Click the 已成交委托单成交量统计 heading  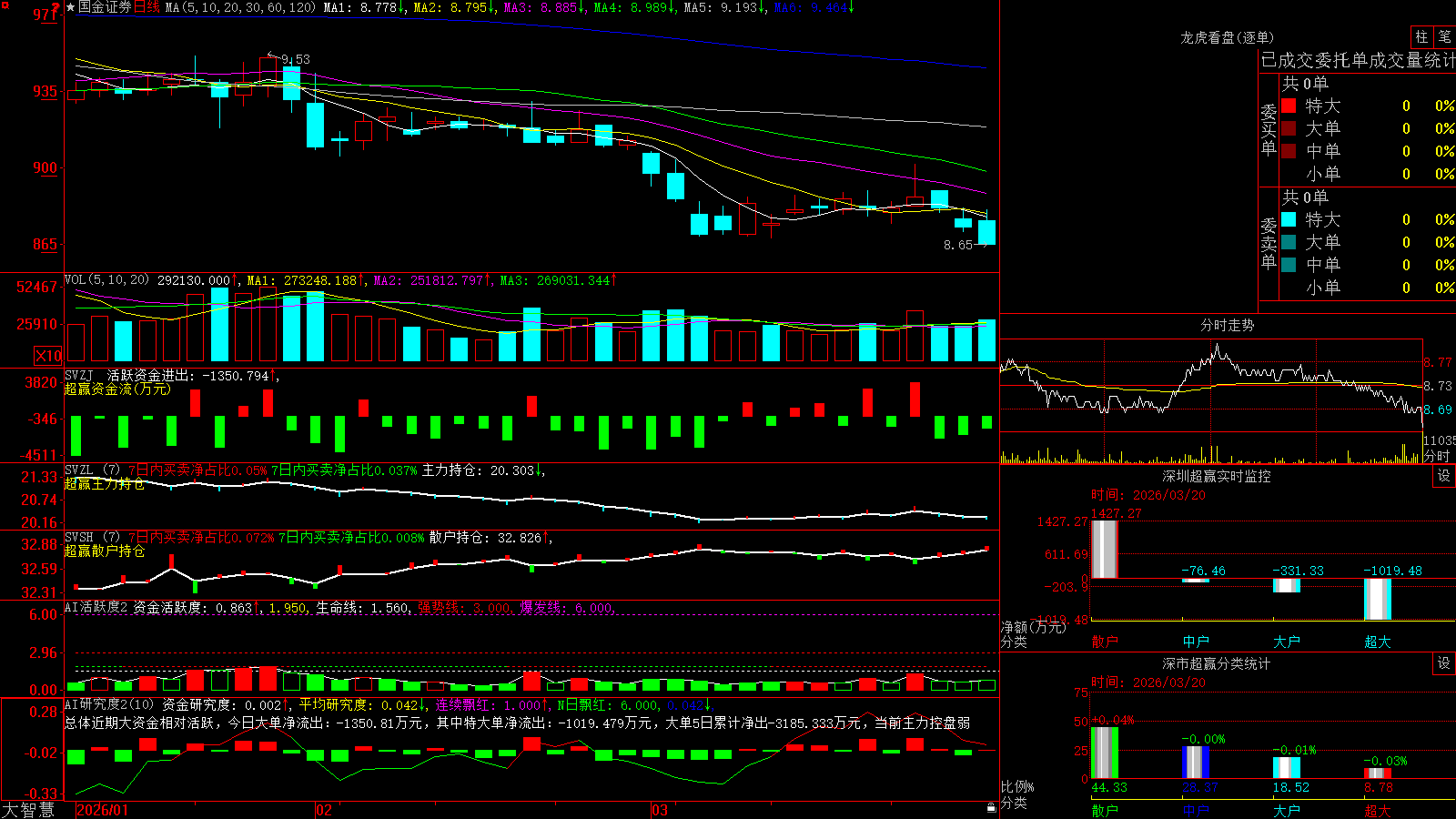tap(1359, 60)
